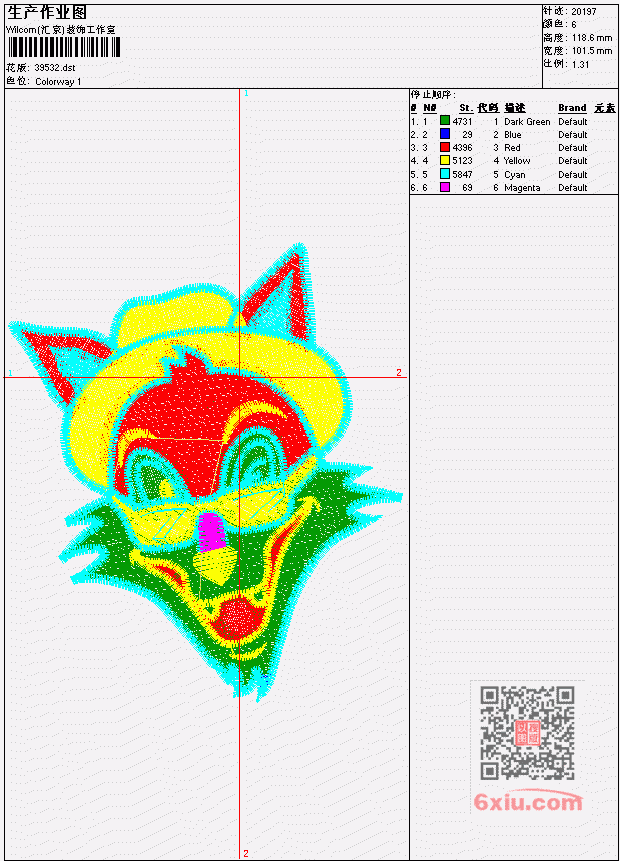Click stitch count '4731' for Dark Green
620x861 pixels.
click(462, 121)
